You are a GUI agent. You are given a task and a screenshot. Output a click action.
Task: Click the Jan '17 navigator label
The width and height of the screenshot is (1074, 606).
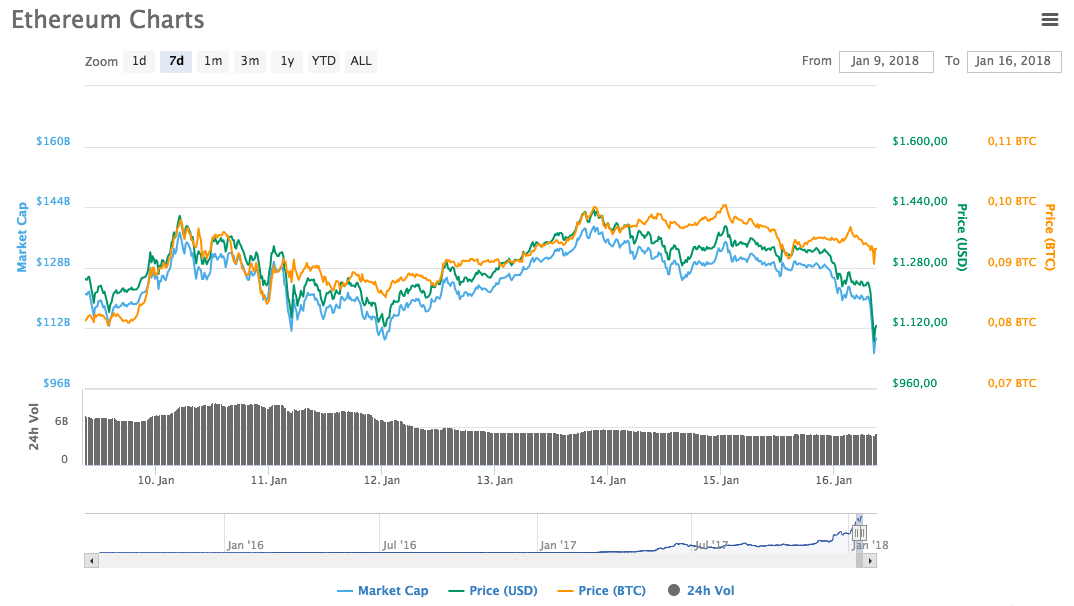558,545
